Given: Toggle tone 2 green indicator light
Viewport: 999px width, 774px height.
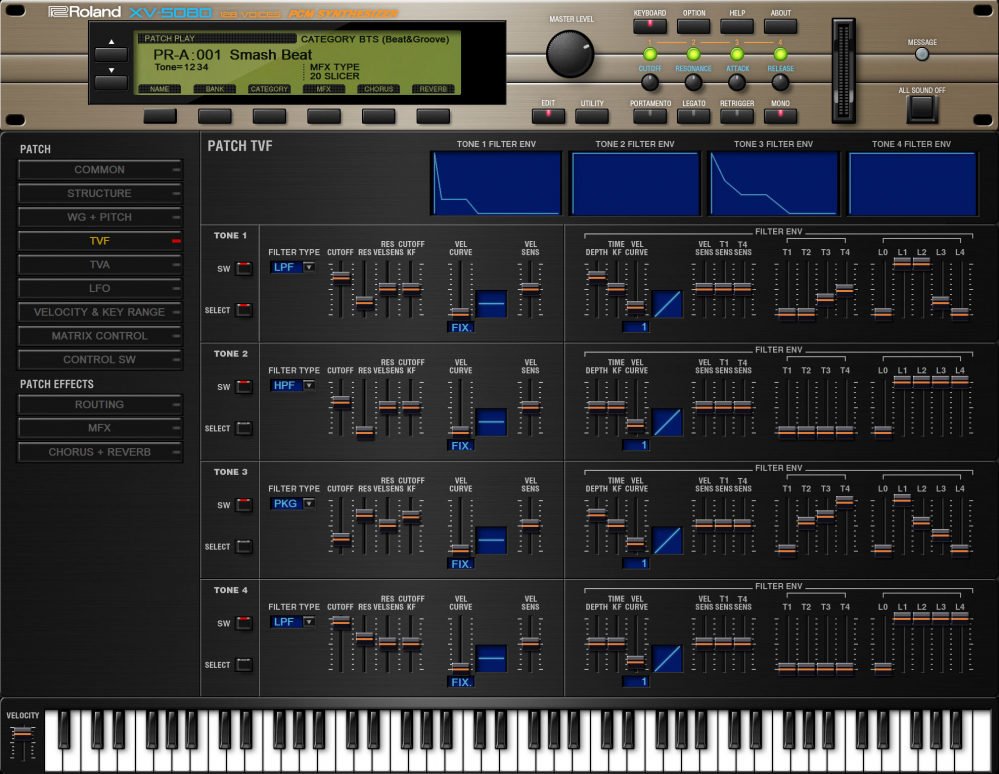Looking at the screenshot, I should coord(693,55).
